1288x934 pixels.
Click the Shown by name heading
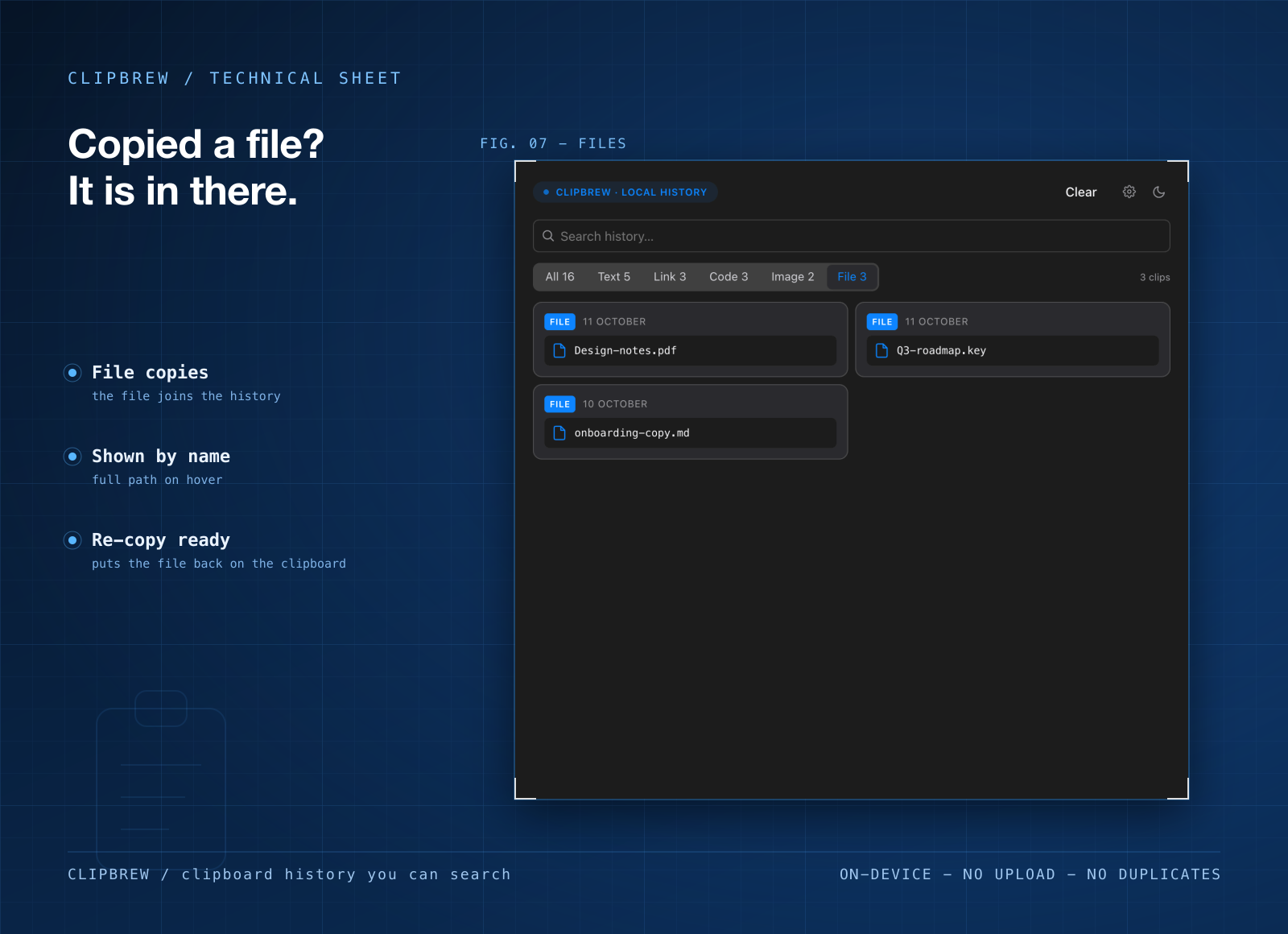point(161,457)
